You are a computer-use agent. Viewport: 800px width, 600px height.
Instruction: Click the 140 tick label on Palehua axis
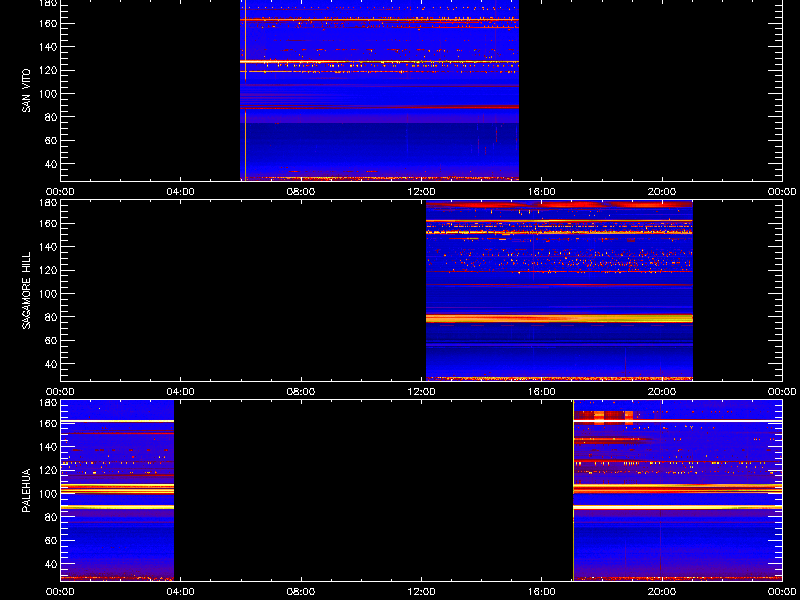coord(47,447)
